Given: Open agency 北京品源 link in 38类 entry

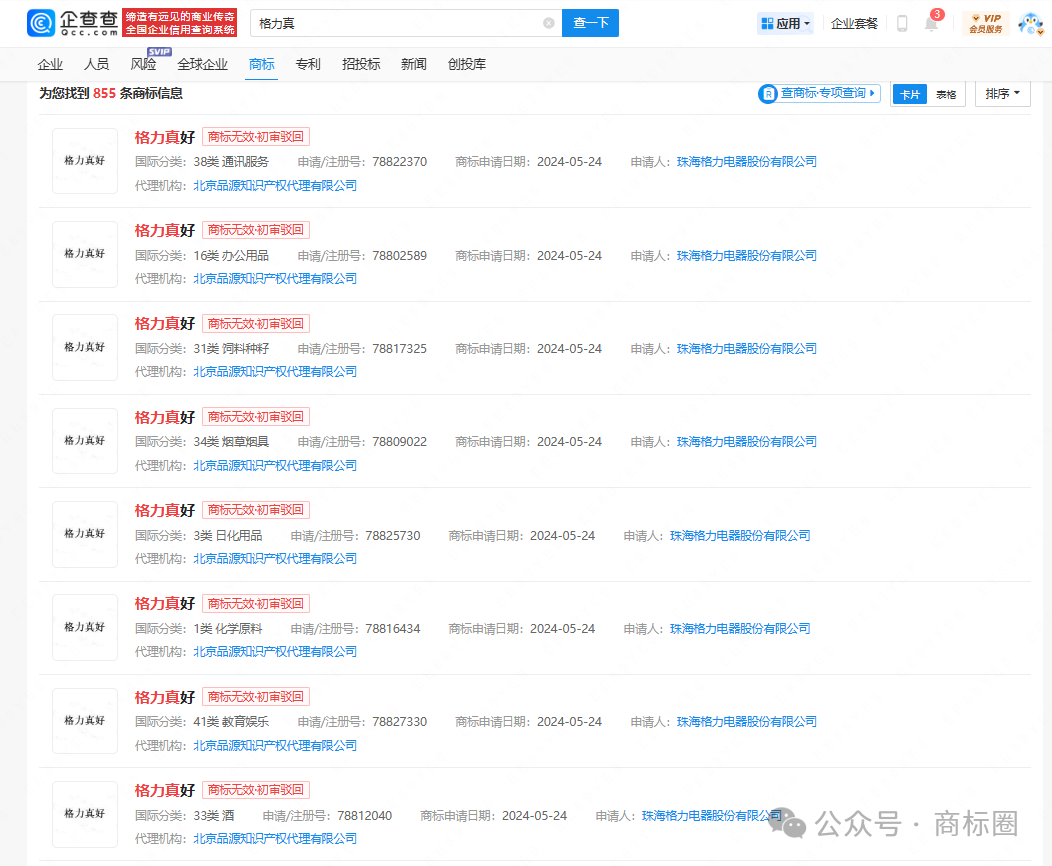Looking at the screenshot, I should (275, 186).
